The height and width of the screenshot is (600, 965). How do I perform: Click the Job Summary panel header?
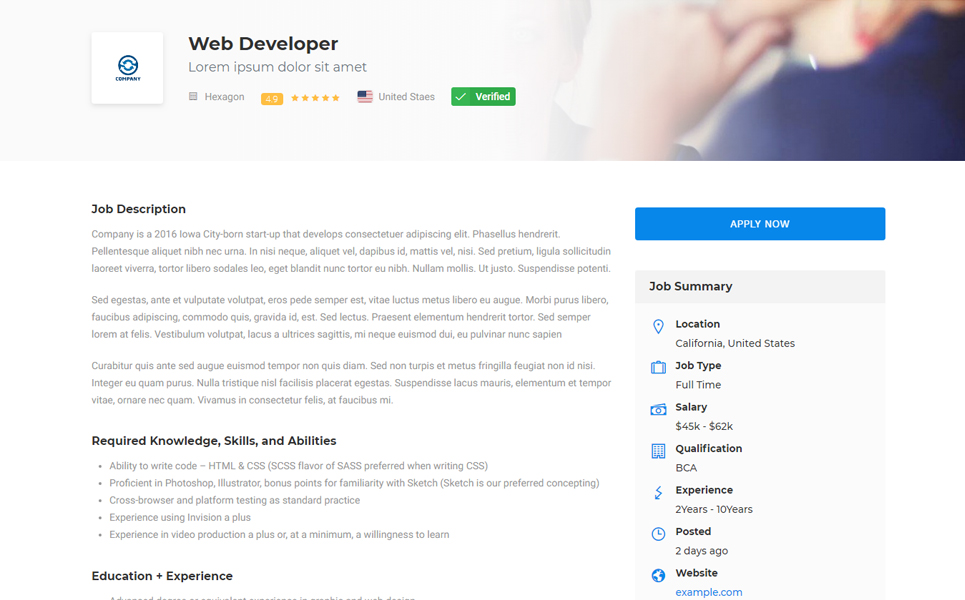point(760,286)
